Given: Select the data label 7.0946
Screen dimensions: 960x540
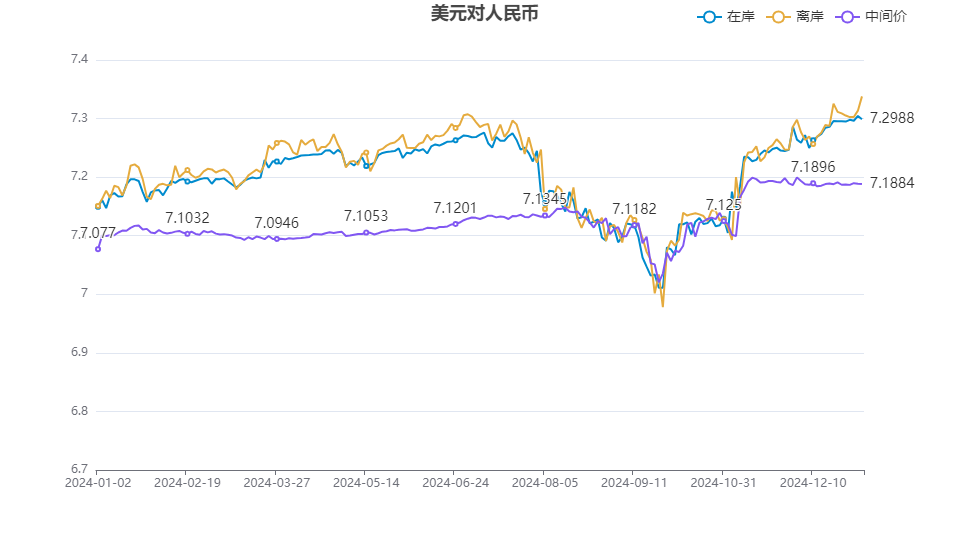Looking at the screenshot, I should pyautogui.click(x=276, y=223).
